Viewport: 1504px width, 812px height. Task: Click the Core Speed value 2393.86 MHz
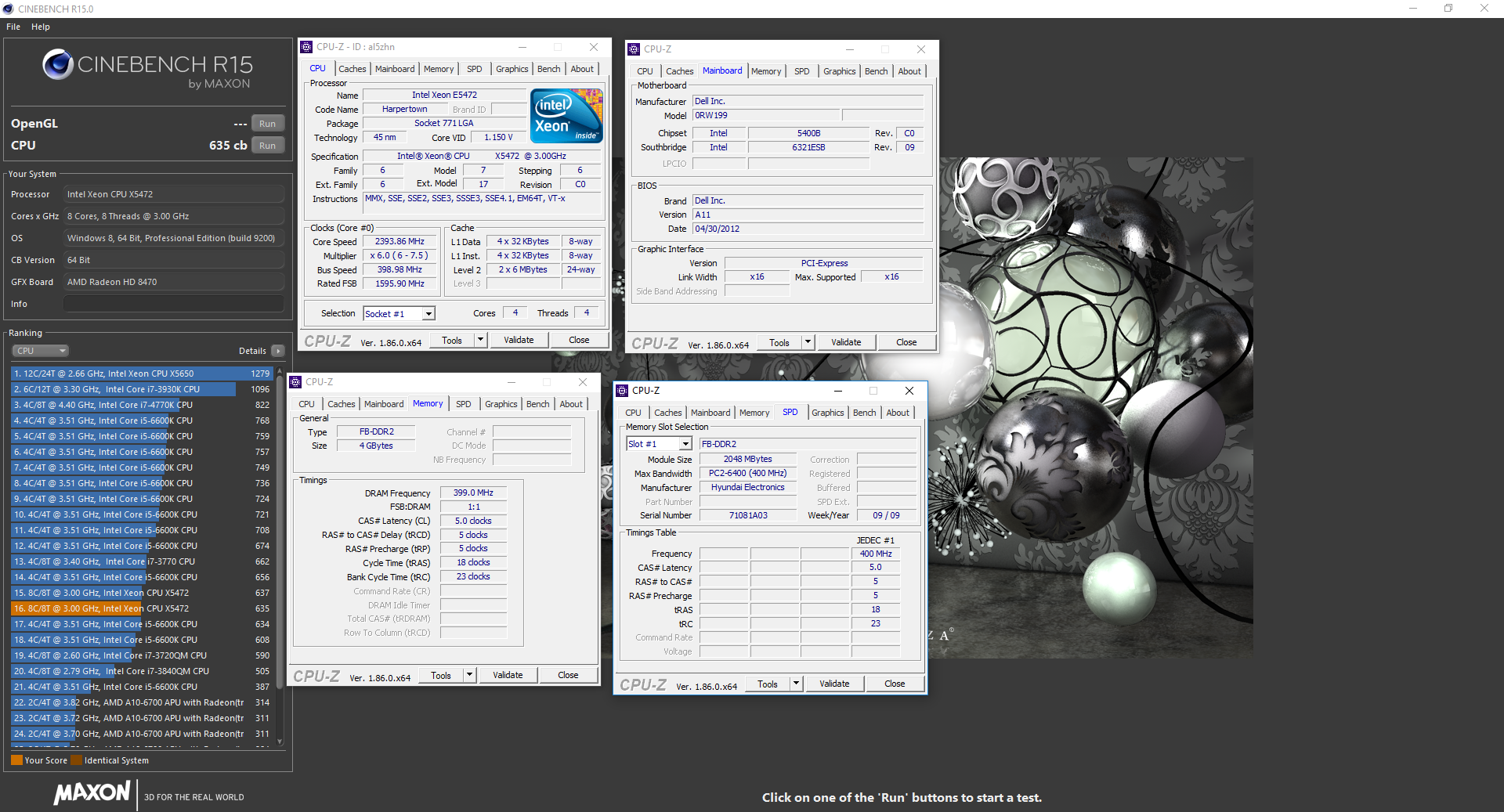click(399, 242)
